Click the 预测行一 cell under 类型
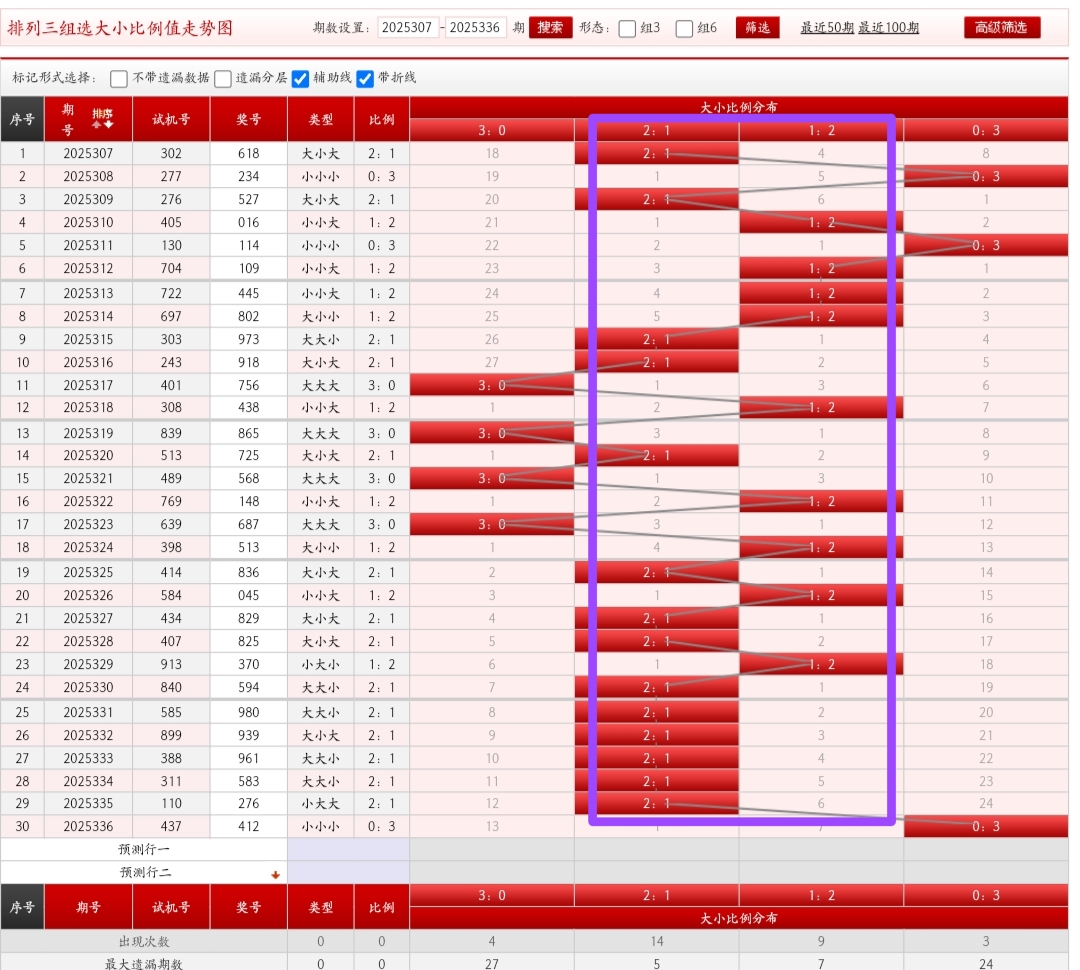1080x970 pixels. 348,849
